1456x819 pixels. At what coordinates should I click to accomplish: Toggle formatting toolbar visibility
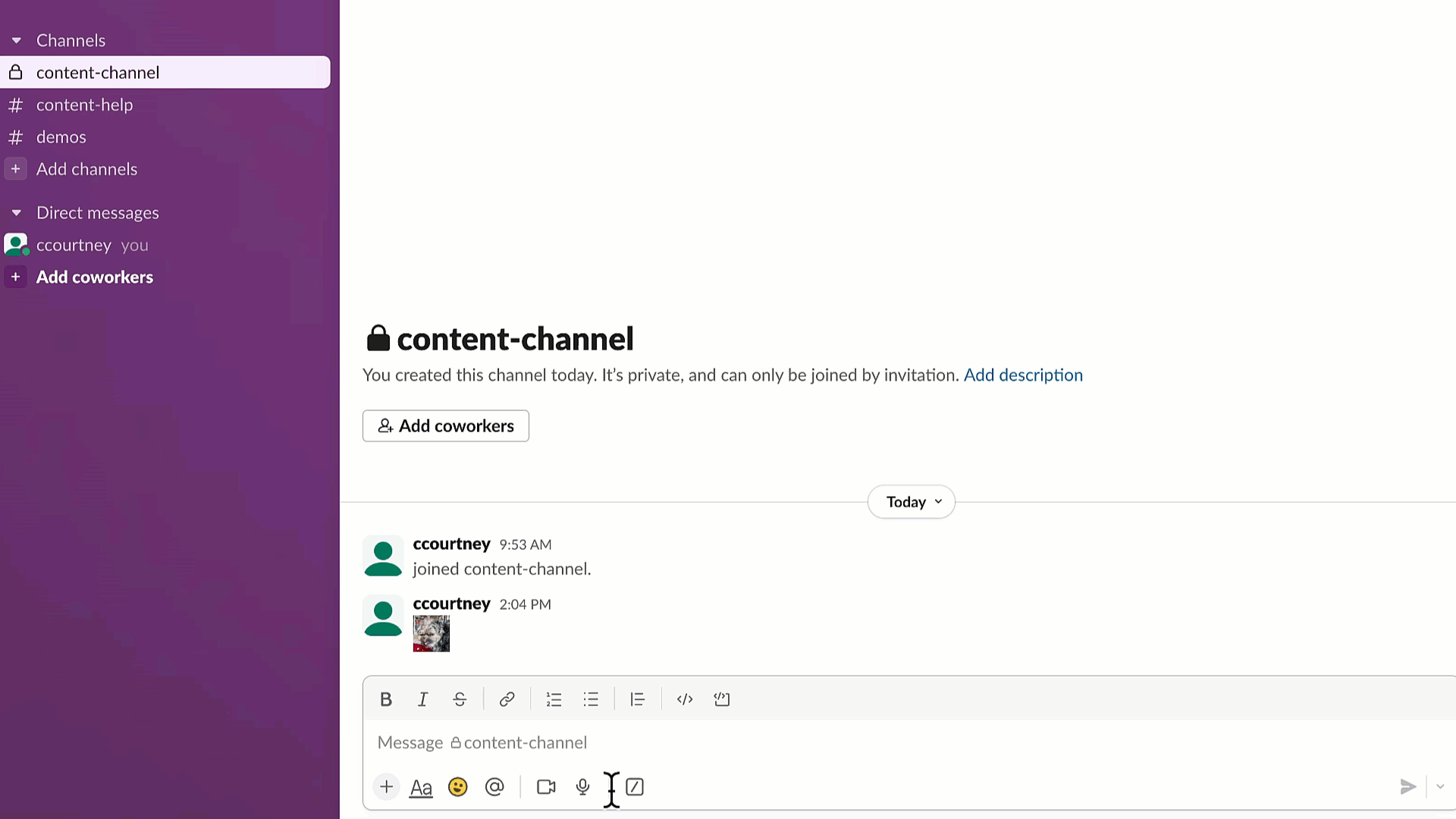(421, 787)
